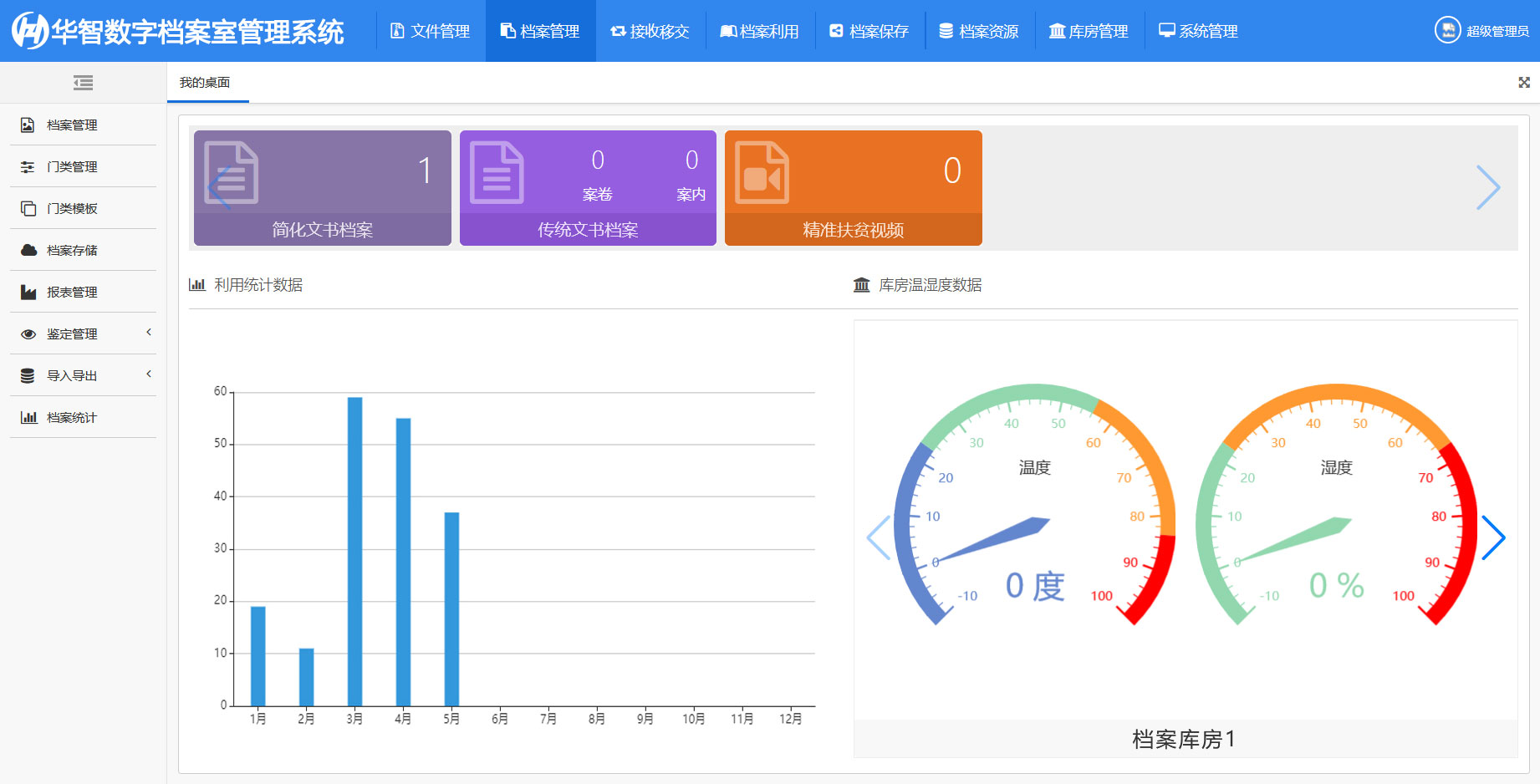Image resolution: width=1540 pixels, height=784 pixels.
Task: Expand the 导入导出 submenu chevron
Action: 149,374
